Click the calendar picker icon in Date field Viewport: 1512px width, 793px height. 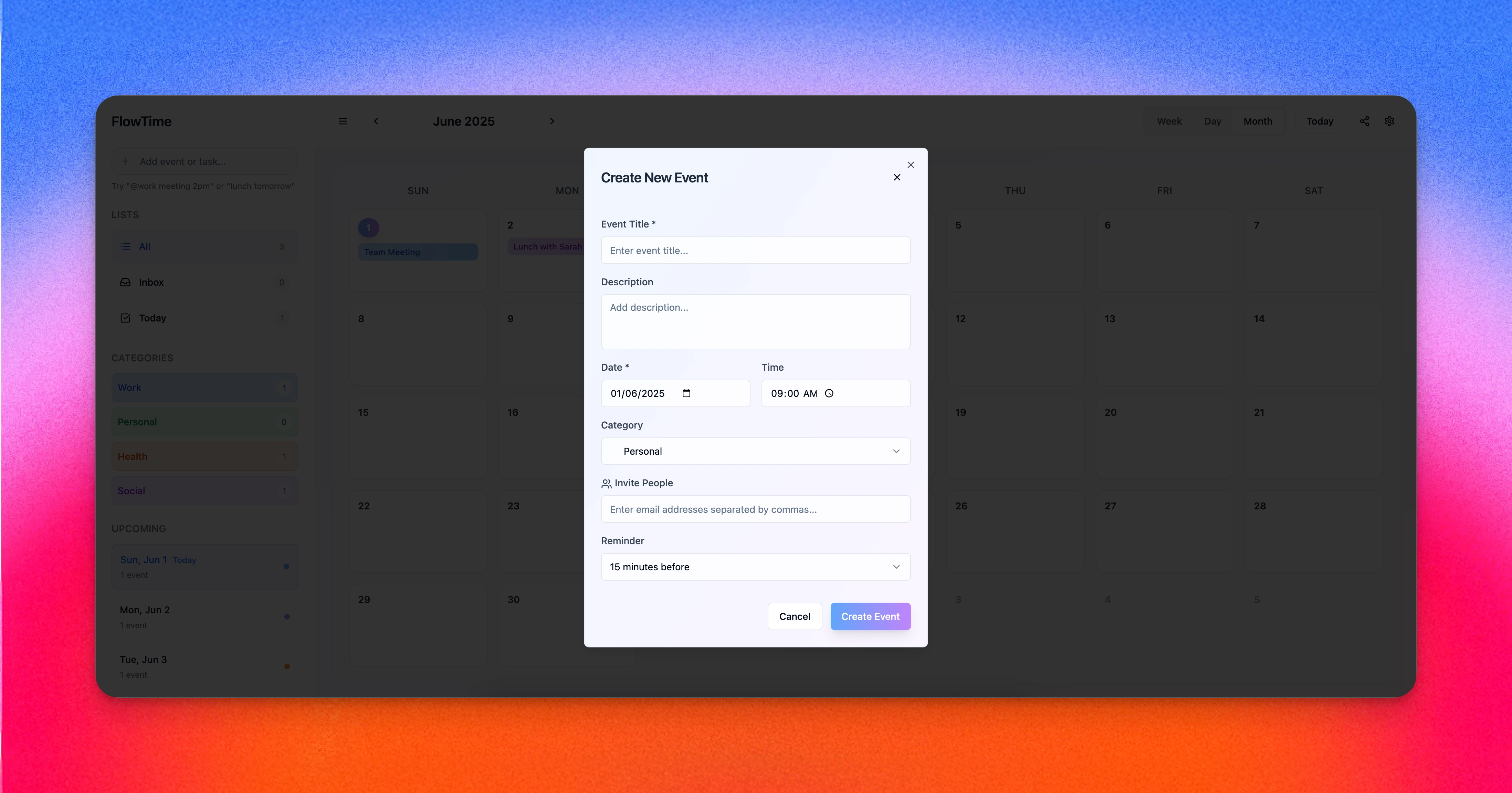pyautogui.click(x=686, y=393)
